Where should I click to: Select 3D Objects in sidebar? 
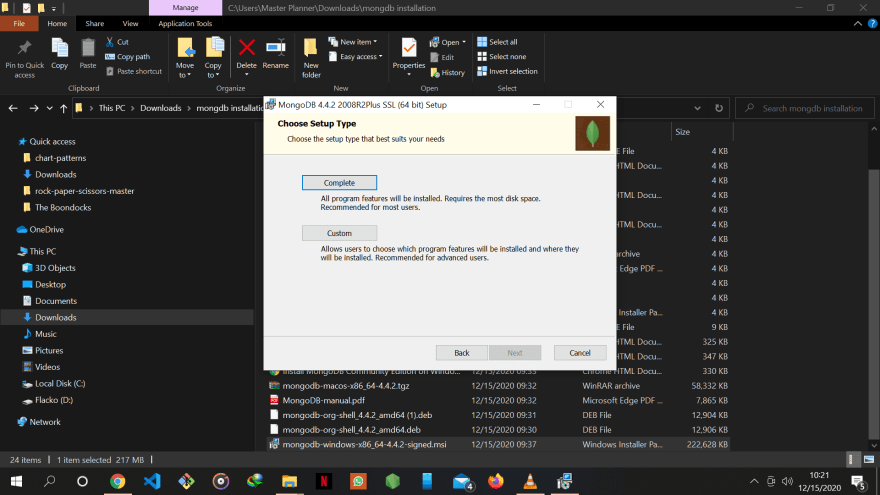tap(54, 268)
